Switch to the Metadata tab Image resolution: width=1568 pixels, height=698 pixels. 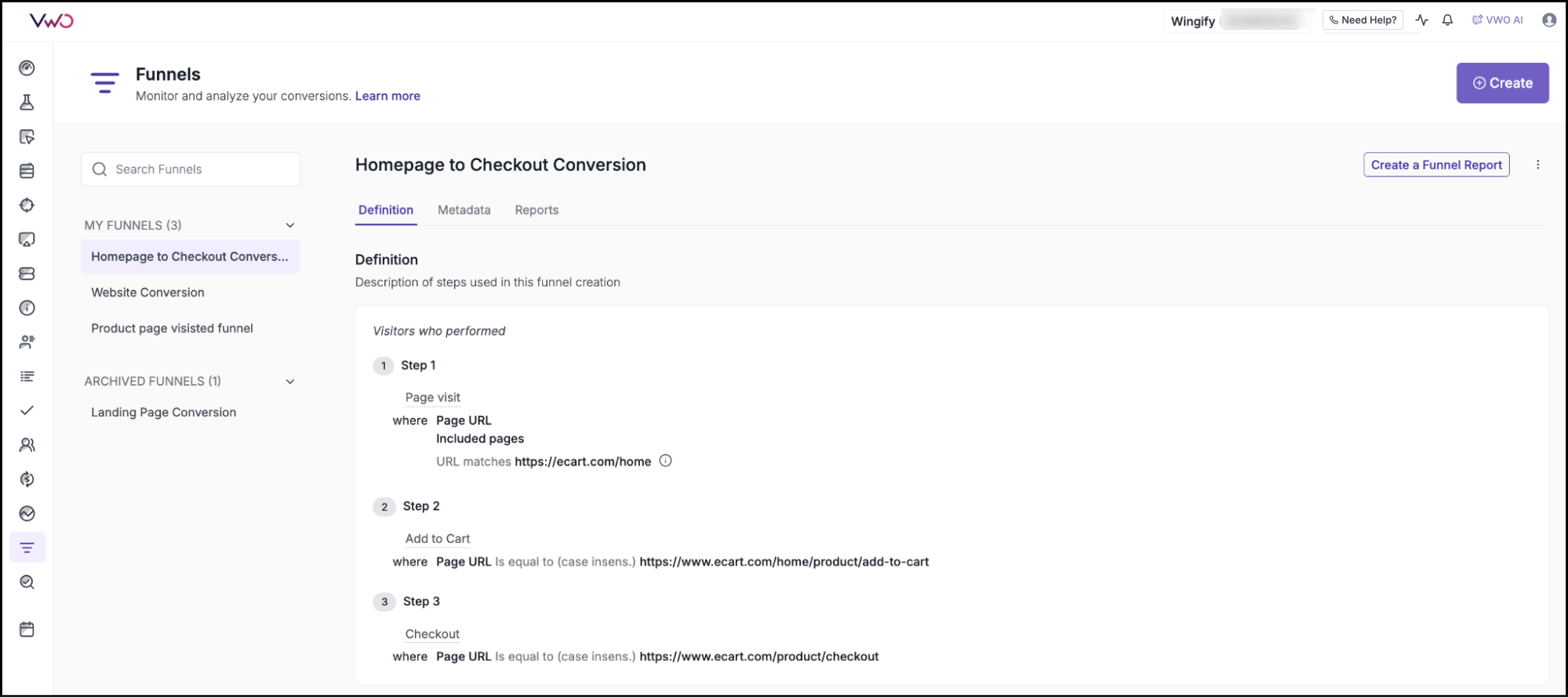464,209
